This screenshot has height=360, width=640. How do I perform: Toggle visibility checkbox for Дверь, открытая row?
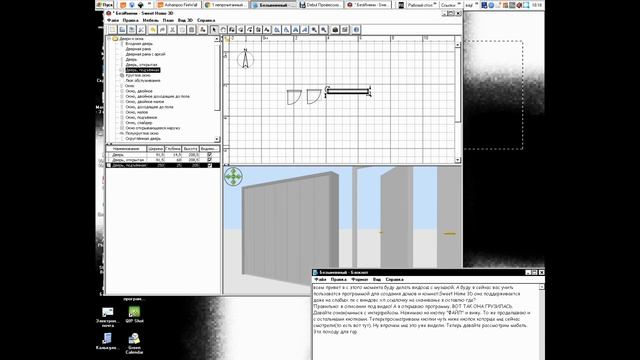[x=210, y=160]
